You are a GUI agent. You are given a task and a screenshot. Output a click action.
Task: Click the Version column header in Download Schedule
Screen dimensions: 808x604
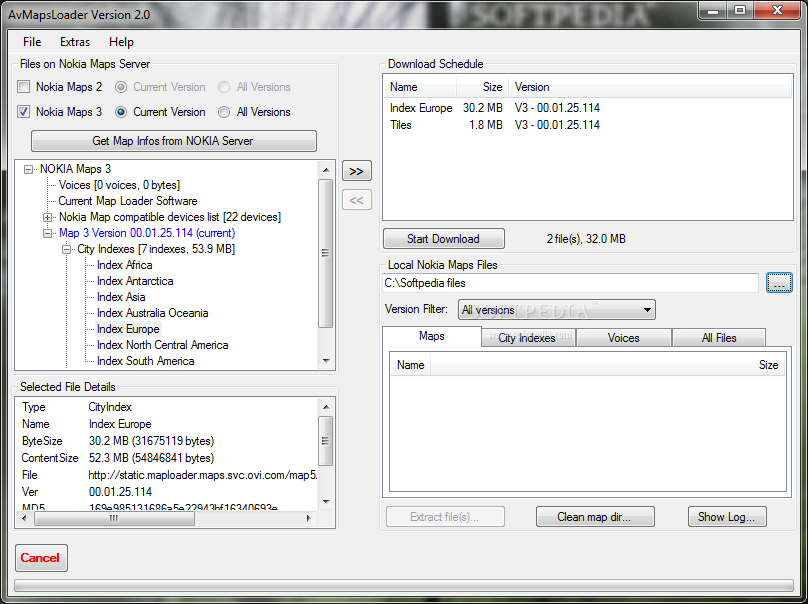(x=650, y=87)
